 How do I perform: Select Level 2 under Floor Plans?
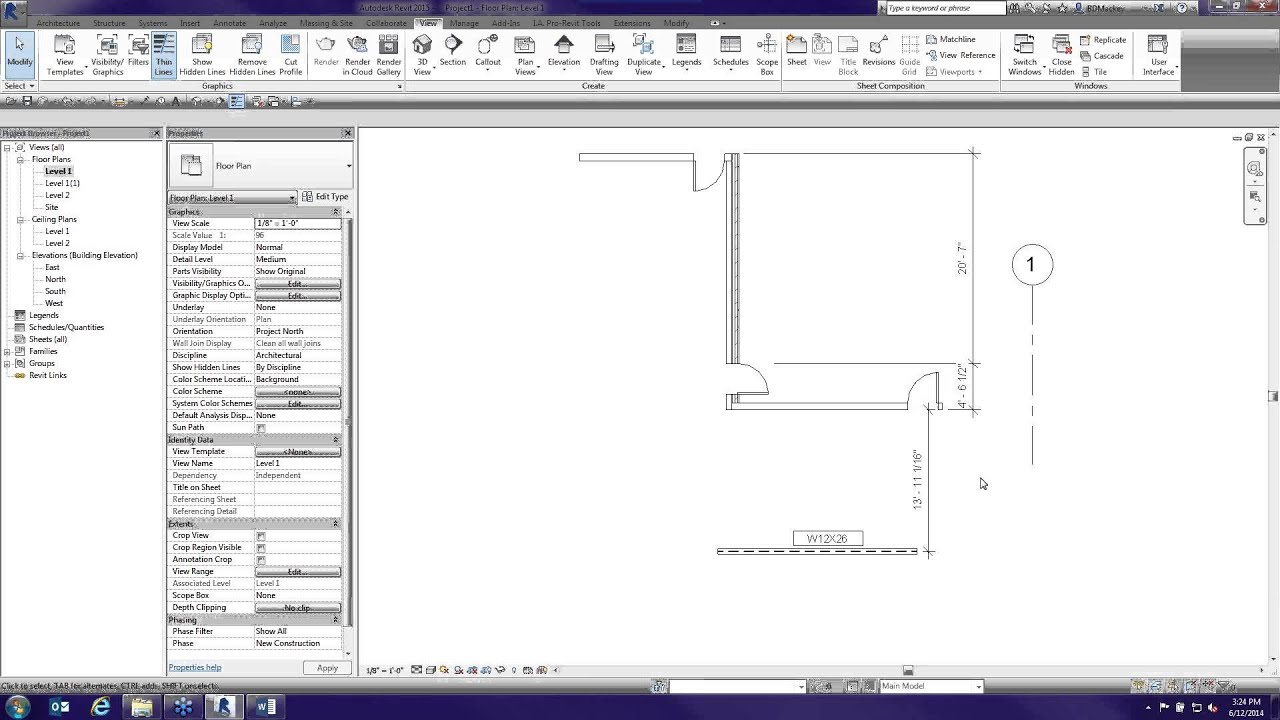tap(57, 195)
